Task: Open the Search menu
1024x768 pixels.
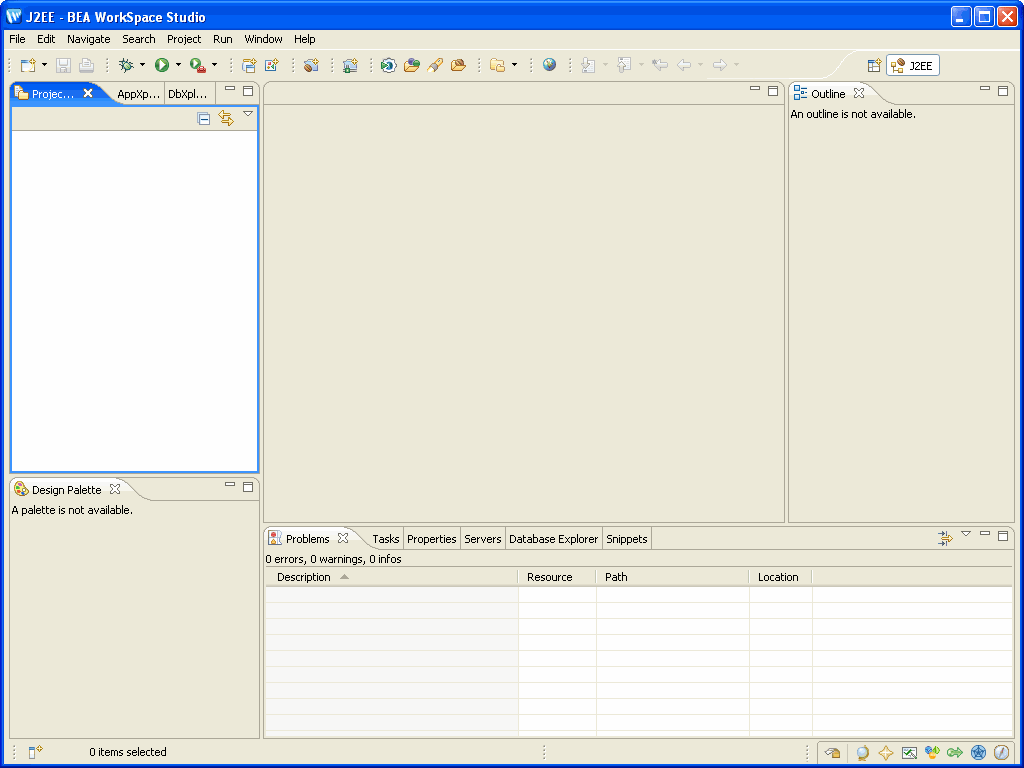Action: click(x=138, y=39)
